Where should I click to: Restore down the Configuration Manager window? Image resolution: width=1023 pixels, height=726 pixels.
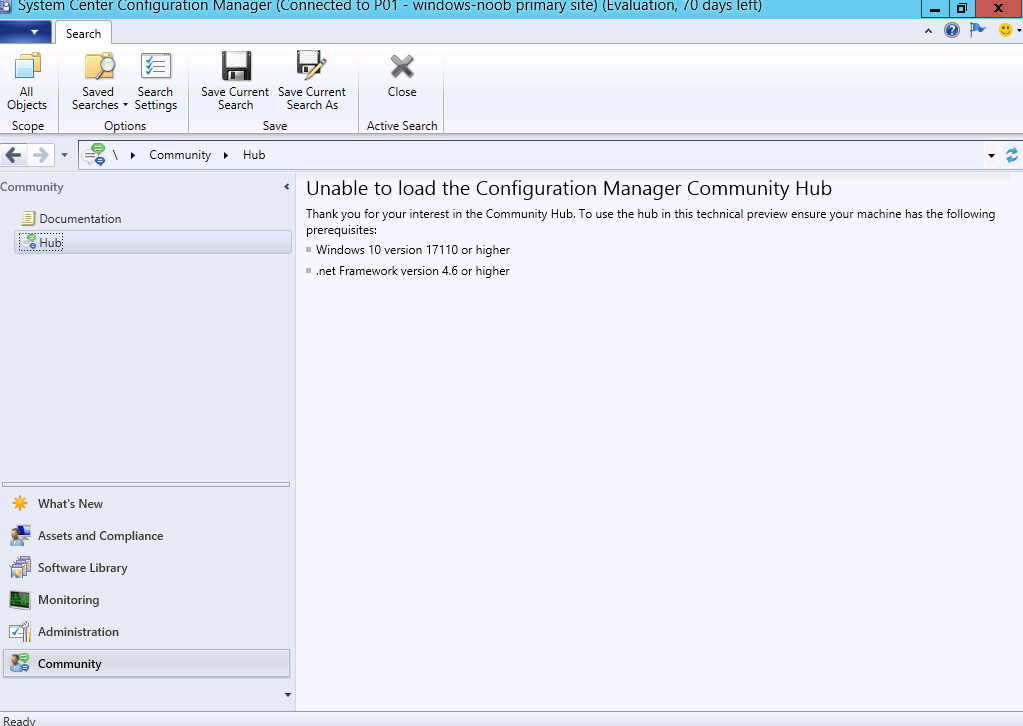(x=962, y=8)
